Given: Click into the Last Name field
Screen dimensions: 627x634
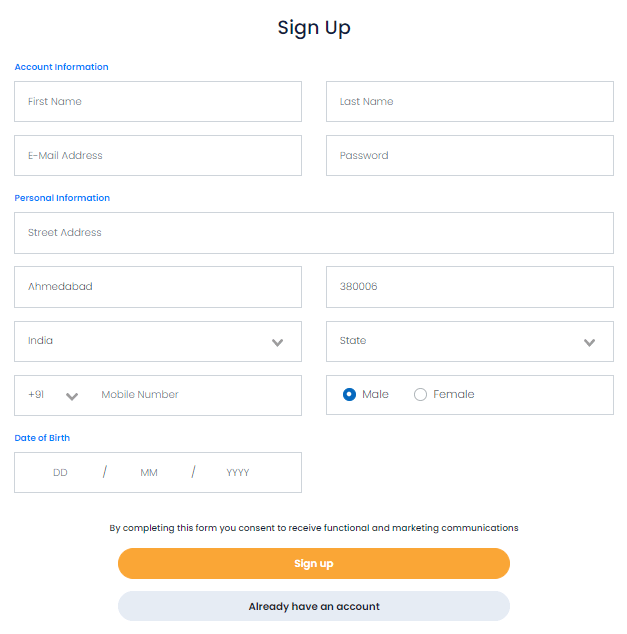Looking at the screenshot, I should [469, 102].
